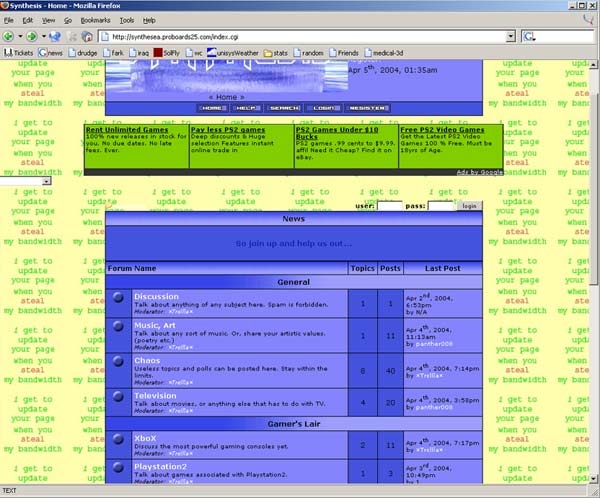The image size is (600, 498).
Task: Click the blue orb icon beside Discussion
Action: (118, 297)
